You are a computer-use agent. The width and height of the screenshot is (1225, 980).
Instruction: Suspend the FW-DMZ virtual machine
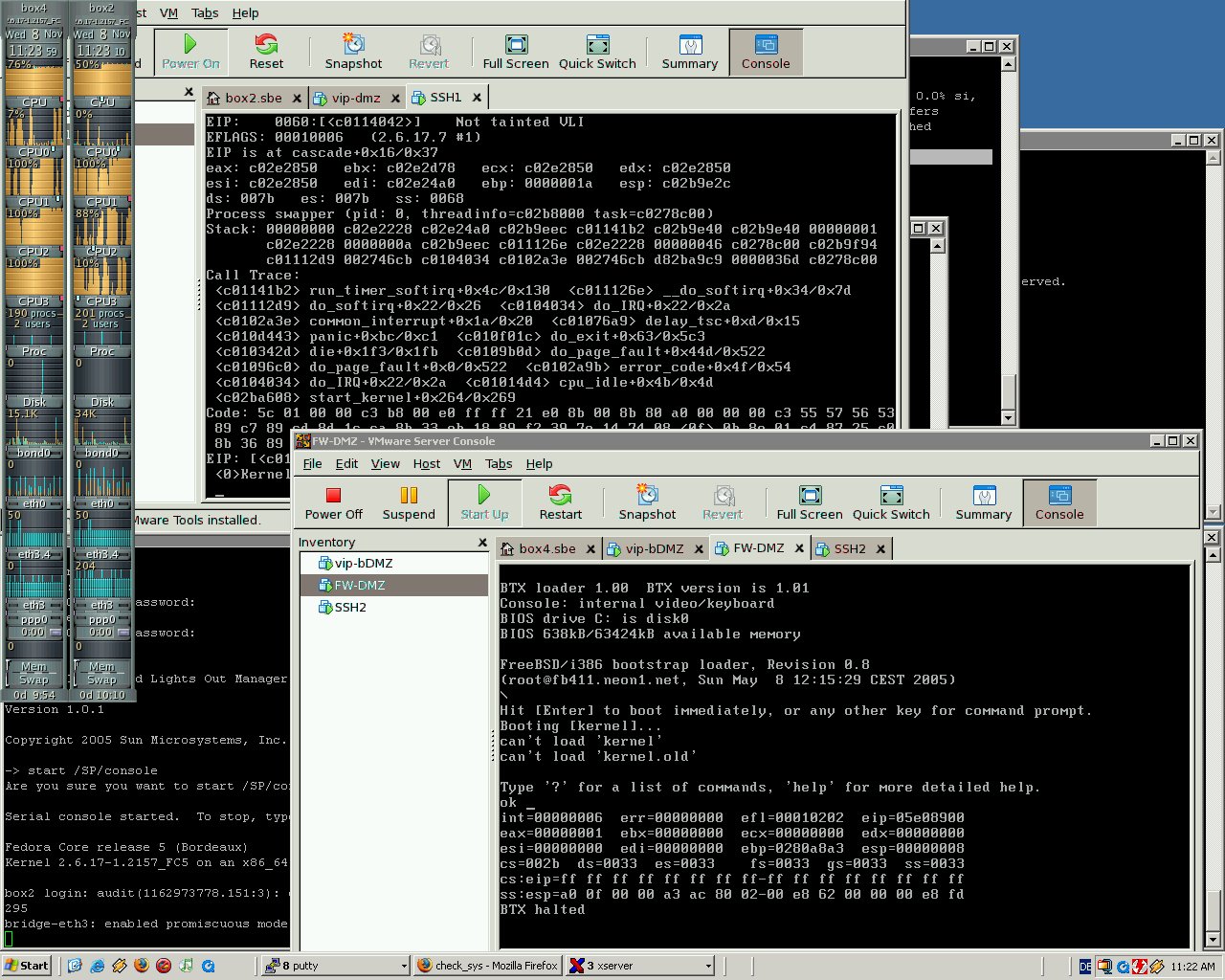(x=409, y=503)
